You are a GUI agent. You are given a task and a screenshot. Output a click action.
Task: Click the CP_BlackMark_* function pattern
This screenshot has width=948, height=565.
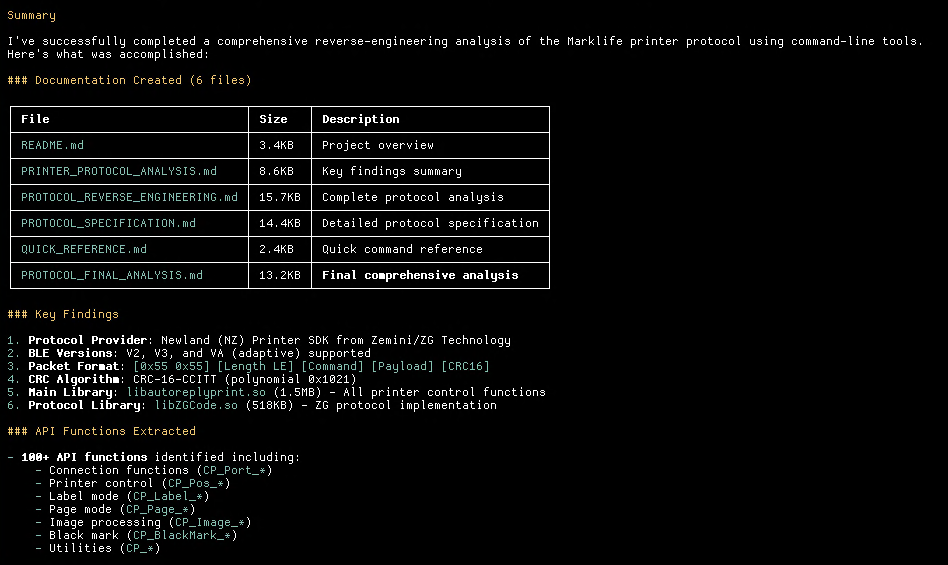pyautogui.click(x=182, y=535)
